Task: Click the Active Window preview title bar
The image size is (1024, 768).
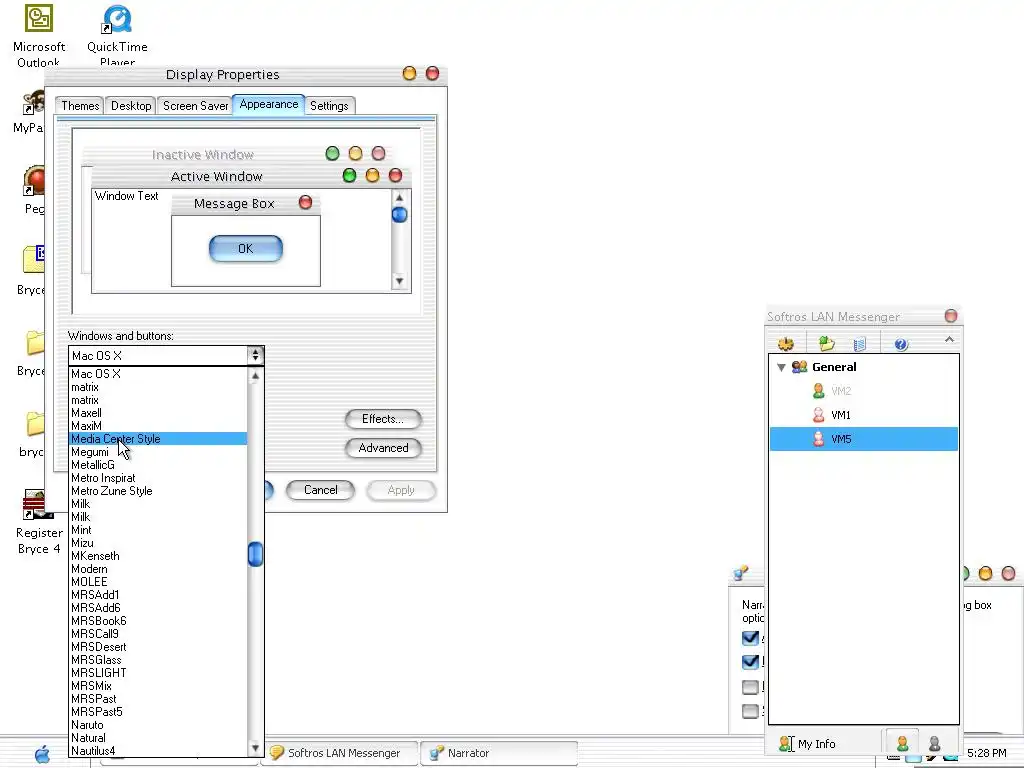Action: (251, 176)
